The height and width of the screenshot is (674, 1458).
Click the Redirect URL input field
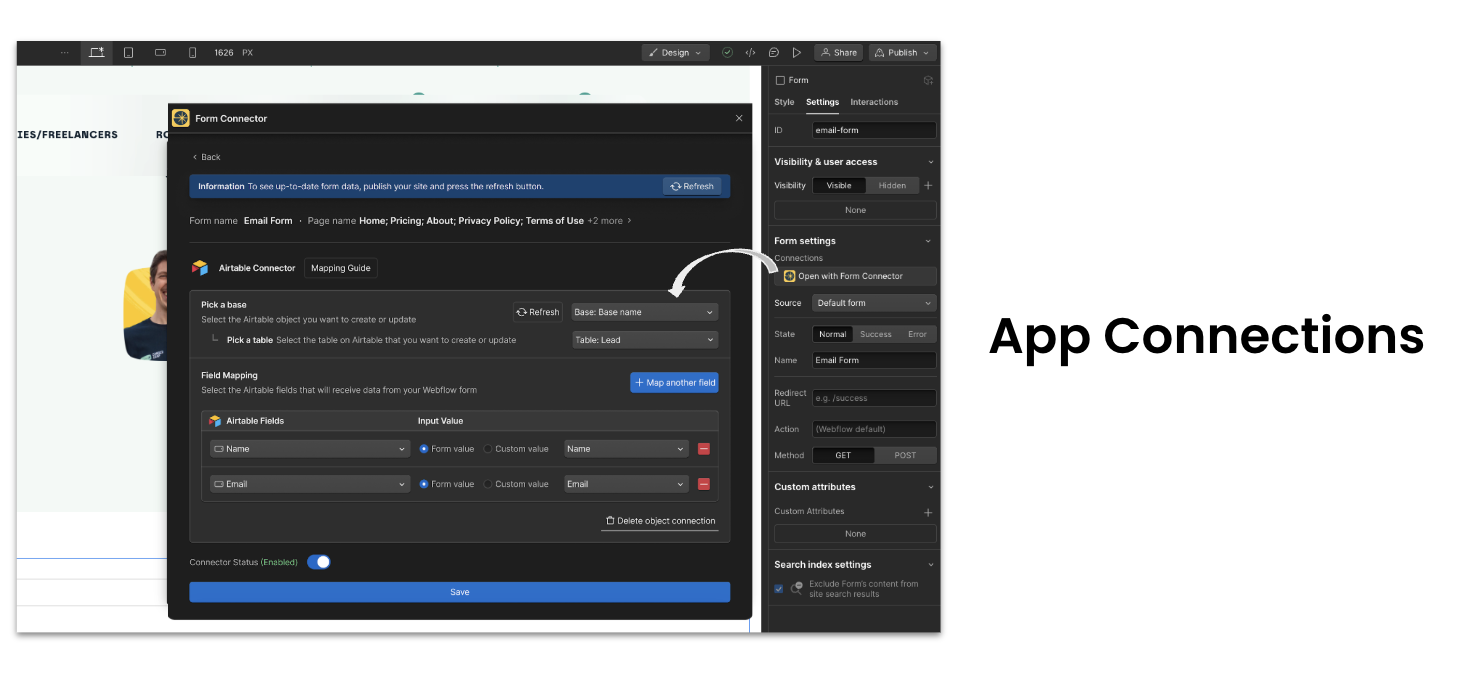pyautogui.click(x=874, y=398)
